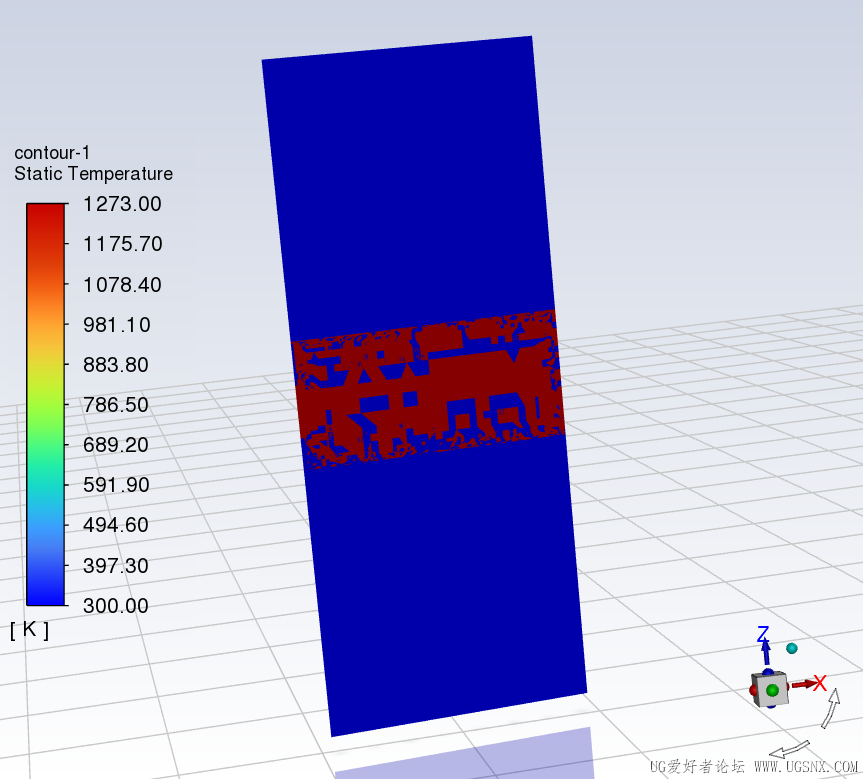Click the blue sphere on top of triad cube
The width and height of the screenshot is (863, 779).
pos(768,672)
